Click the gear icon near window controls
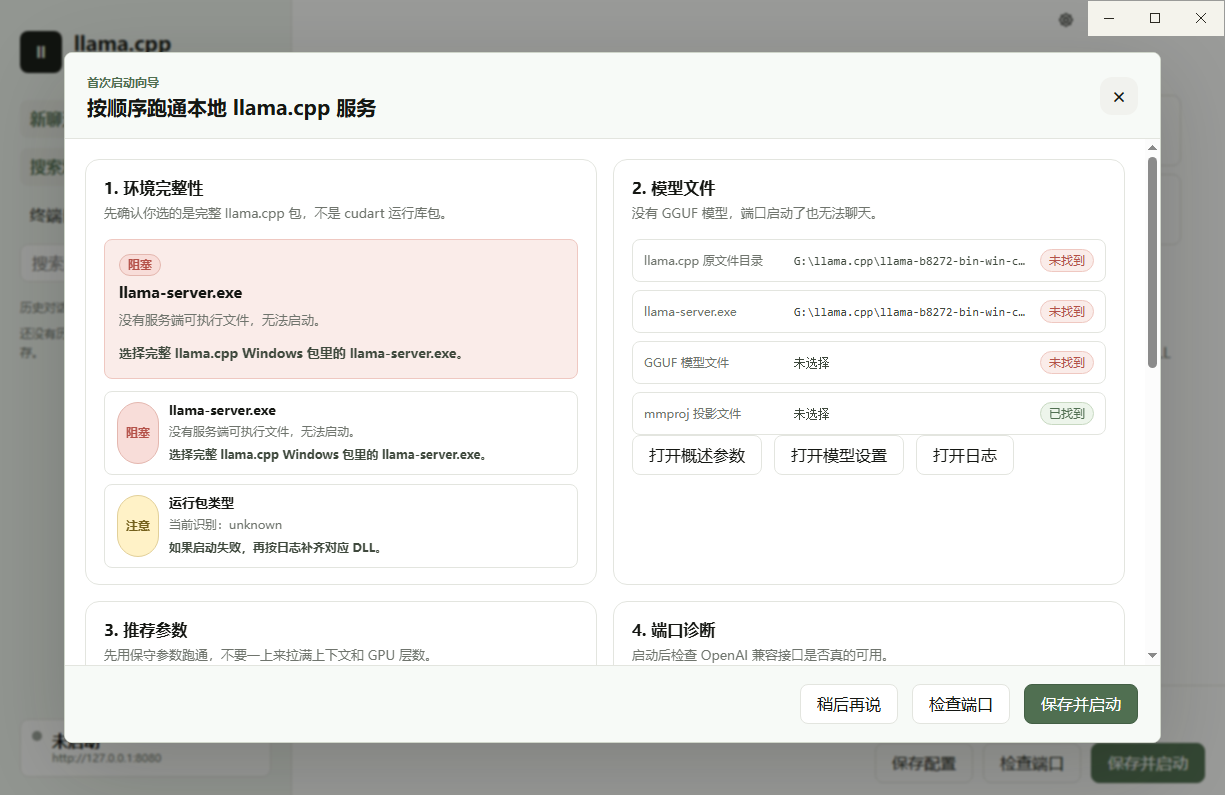 pyautogui.click(x=1066, y=19)
